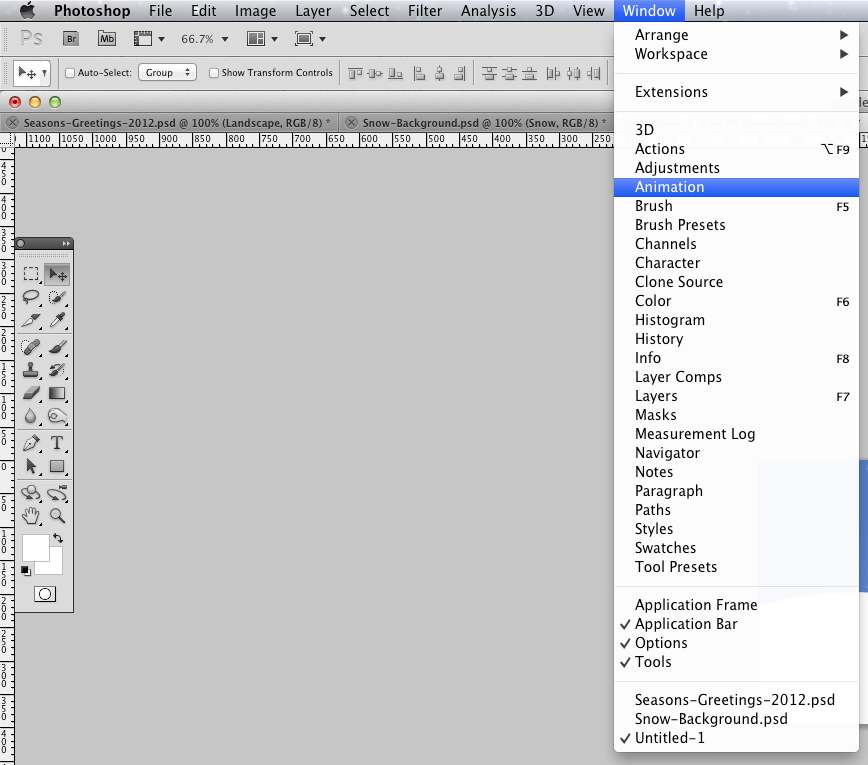
Task: Select the History Brush tool
Action: [x=57, y=370]
